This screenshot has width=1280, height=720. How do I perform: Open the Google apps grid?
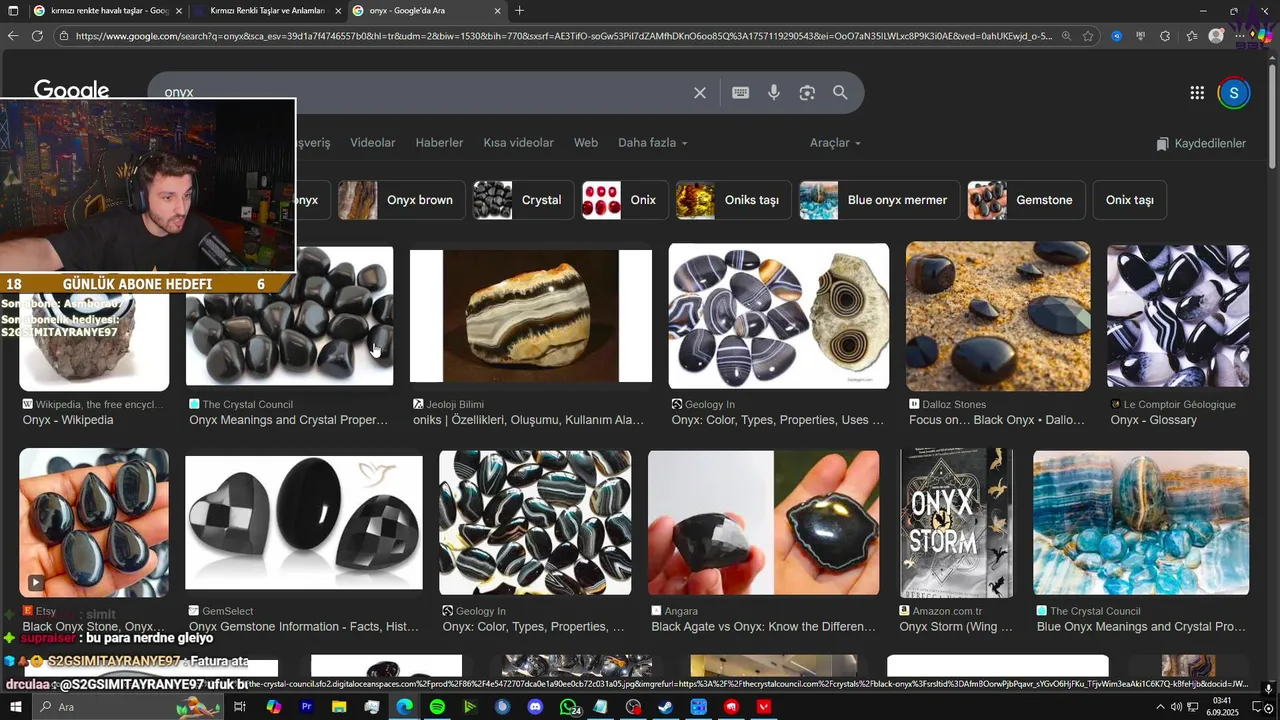click(1197, 93)
